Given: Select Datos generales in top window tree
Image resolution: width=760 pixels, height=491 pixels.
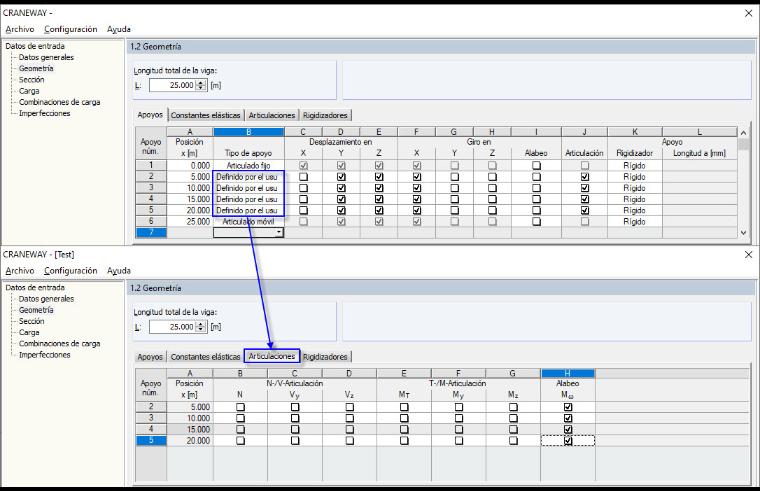Looking at the screenshot, I should (x=47, y=57).
